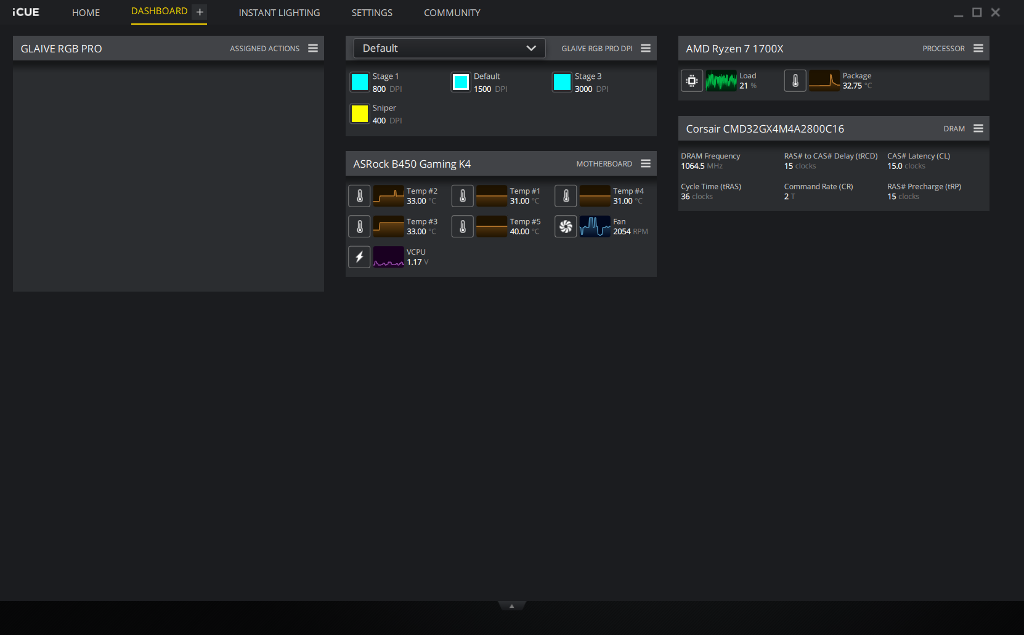Viewport: 1024px width, 635px height.
Task: Switch to the Instant Lighting tab
Action: click(x=279, y=13)
